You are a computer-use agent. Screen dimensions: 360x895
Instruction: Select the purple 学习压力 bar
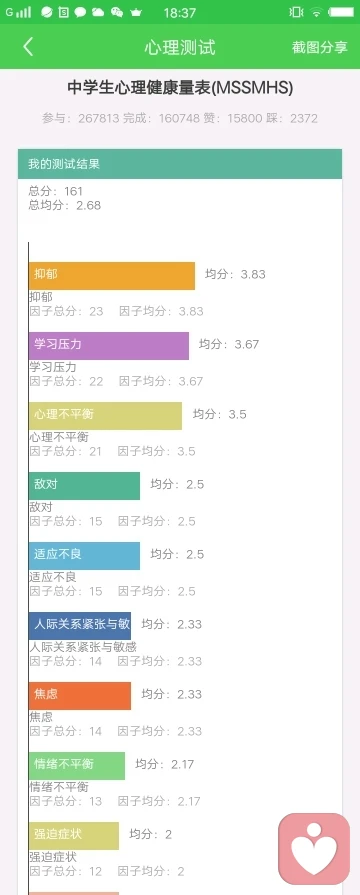click(109, 346)
